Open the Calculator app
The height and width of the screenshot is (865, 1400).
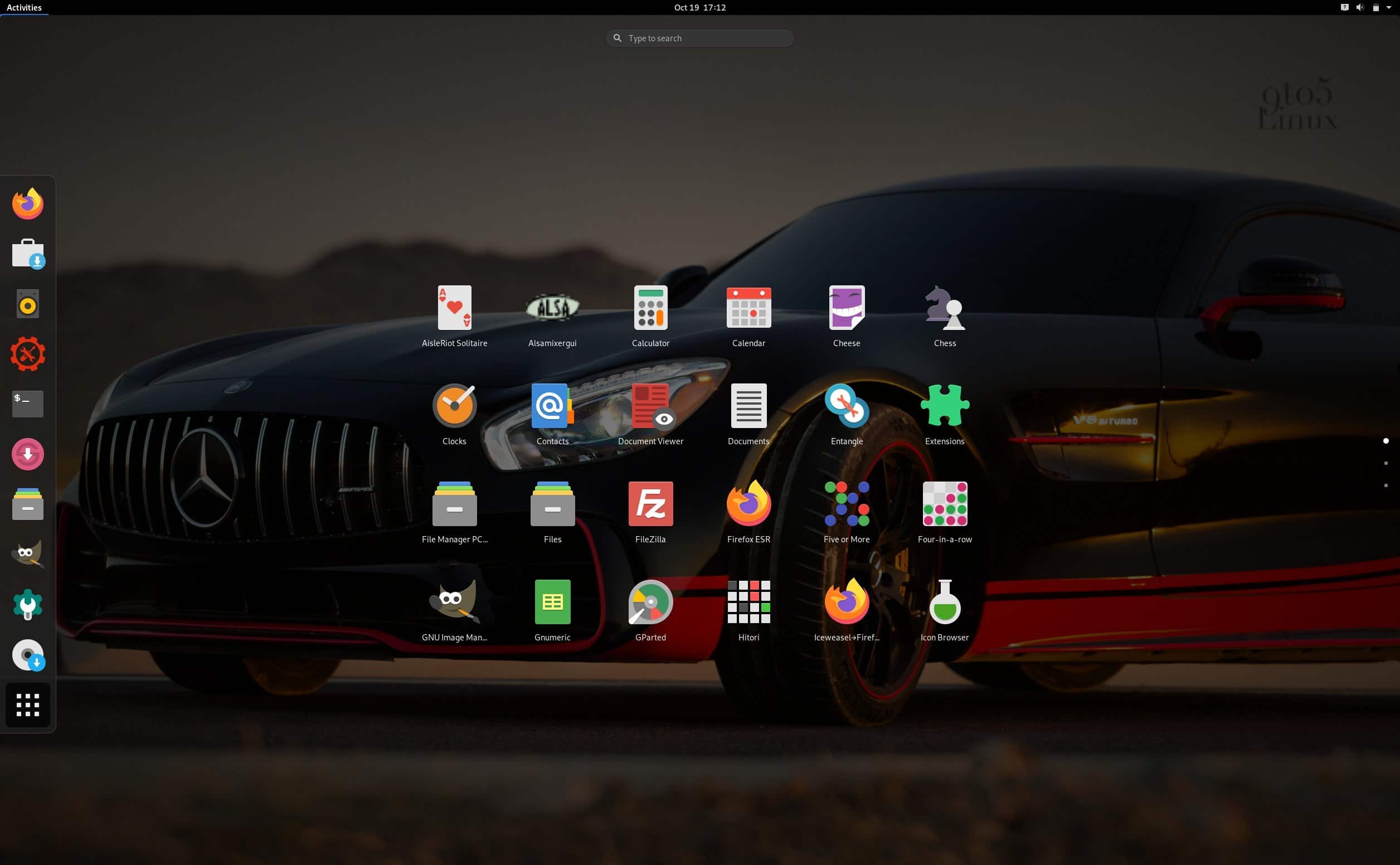(x=651, y=317)
